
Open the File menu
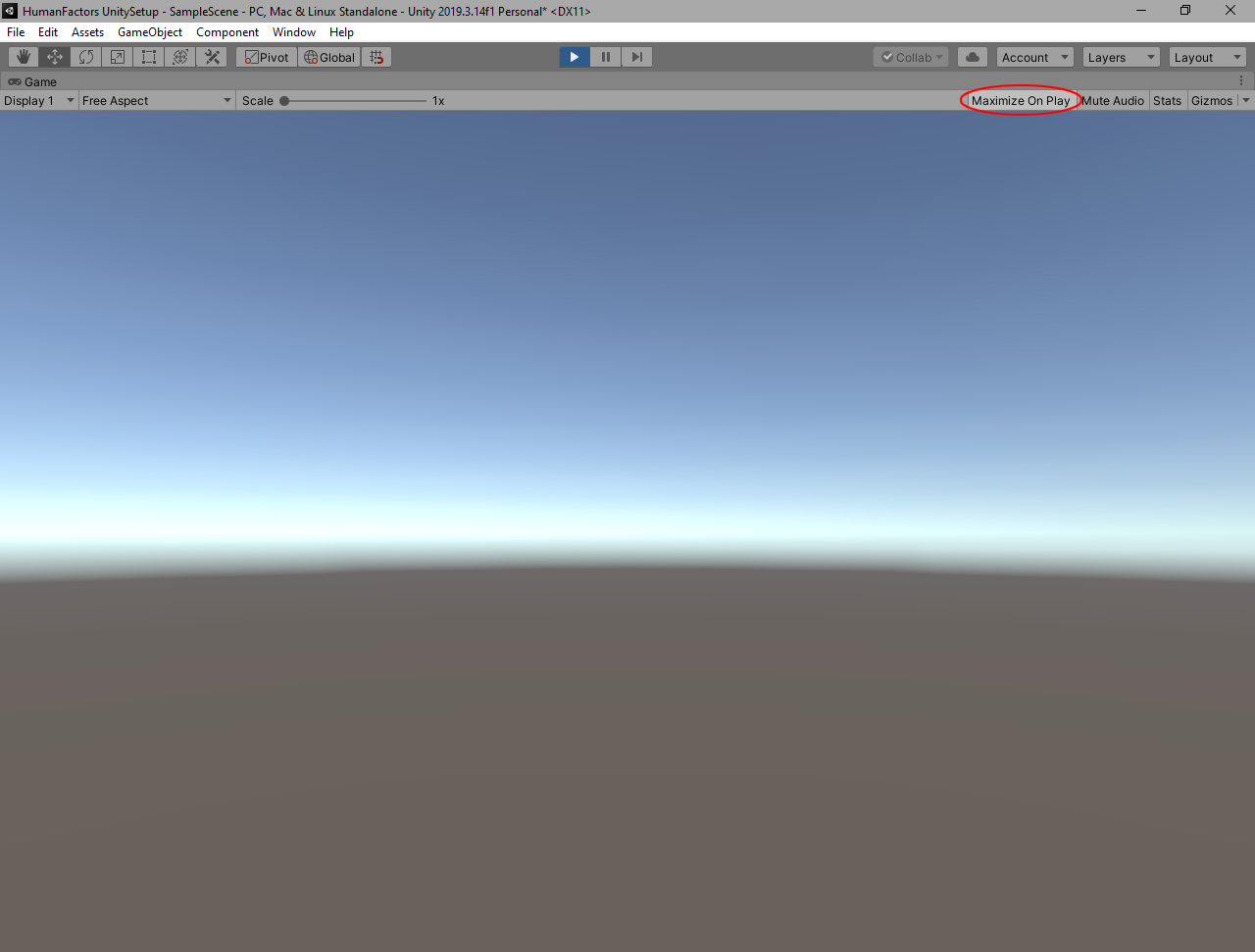coord(16,31)
